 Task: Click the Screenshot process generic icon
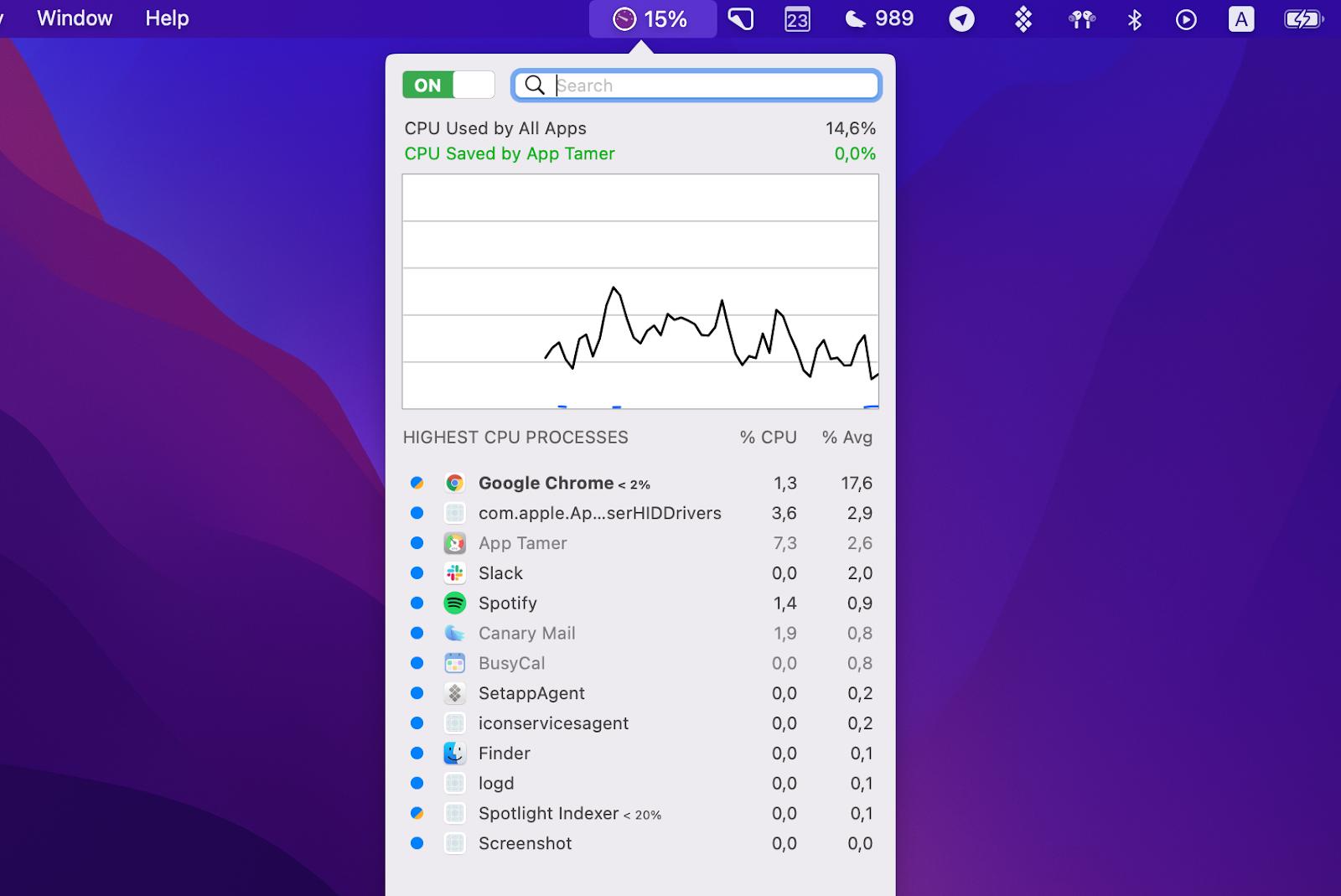coord(454,843)
